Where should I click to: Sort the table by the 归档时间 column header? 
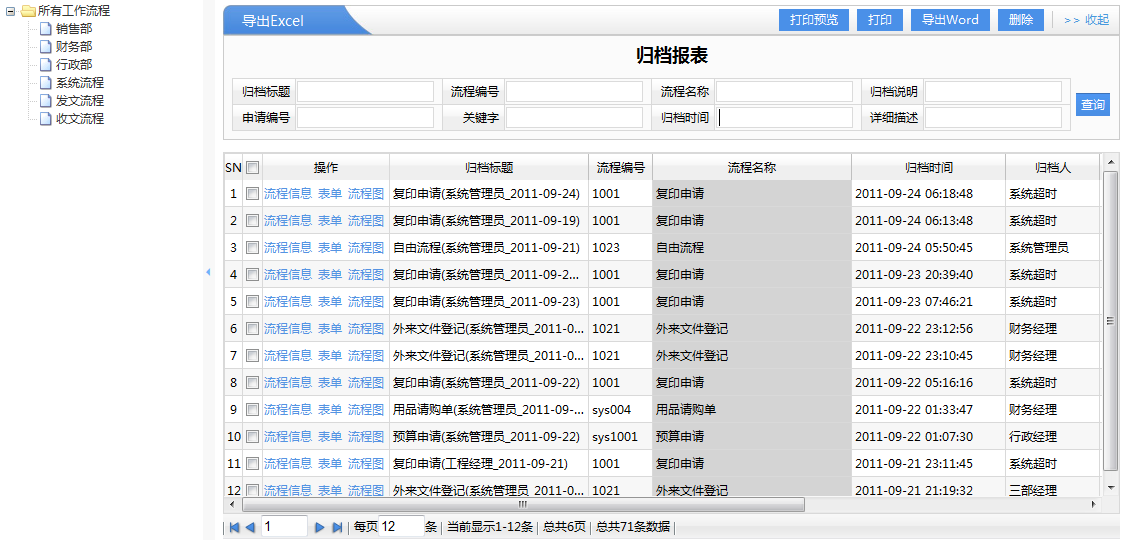(928, 168)
